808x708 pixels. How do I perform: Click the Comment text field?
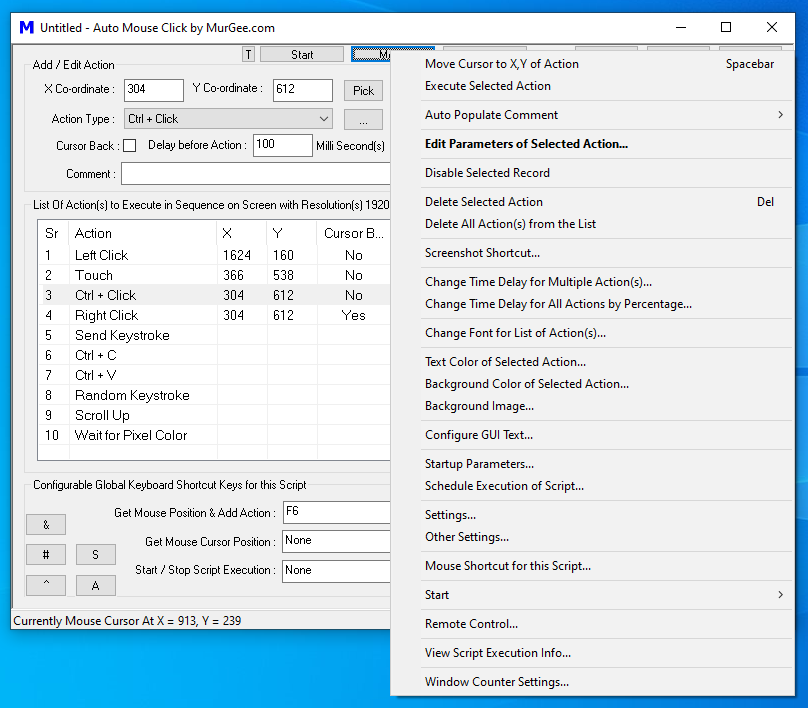click(256, 174)
